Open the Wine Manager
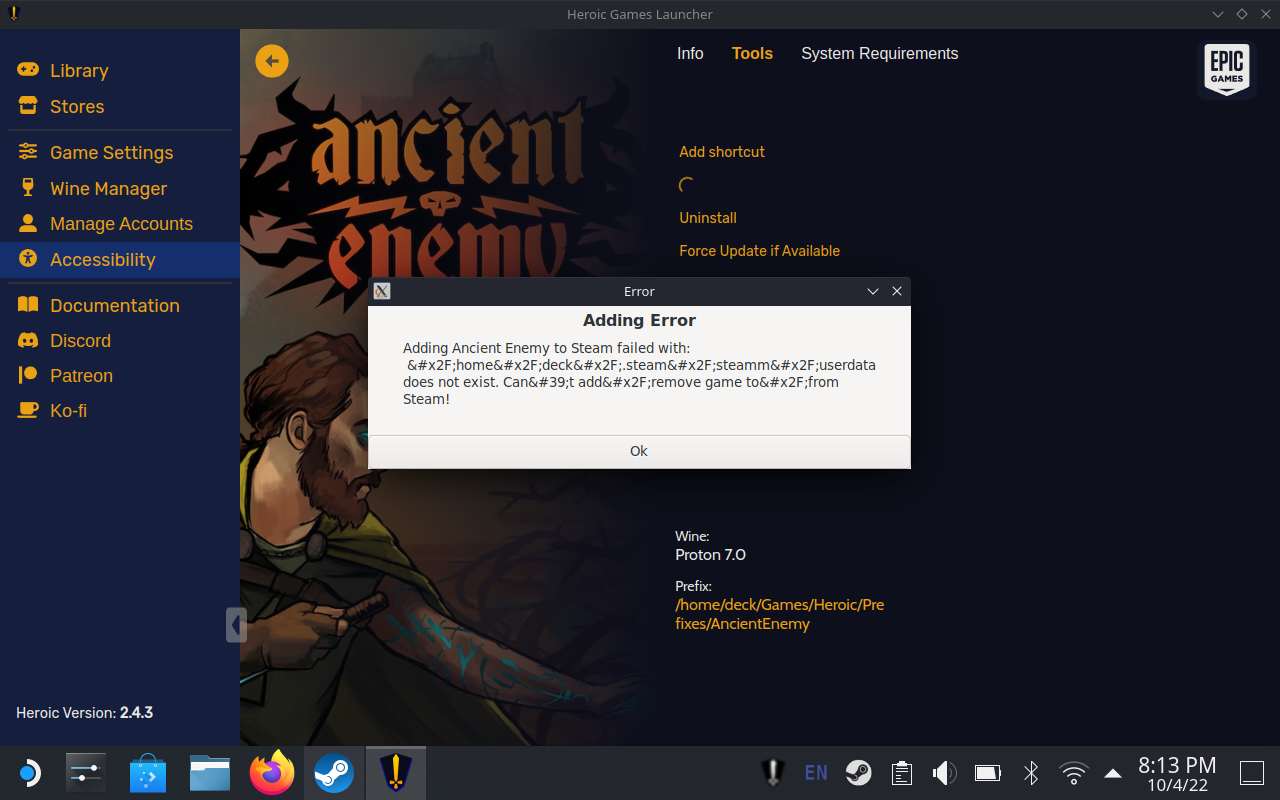 [108, 188]
